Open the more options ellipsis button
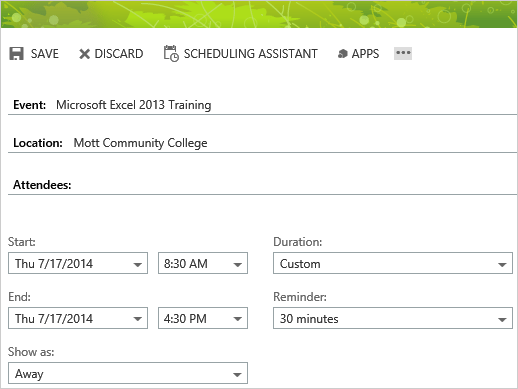The image size is (518, 389). [x=403, y=53]
